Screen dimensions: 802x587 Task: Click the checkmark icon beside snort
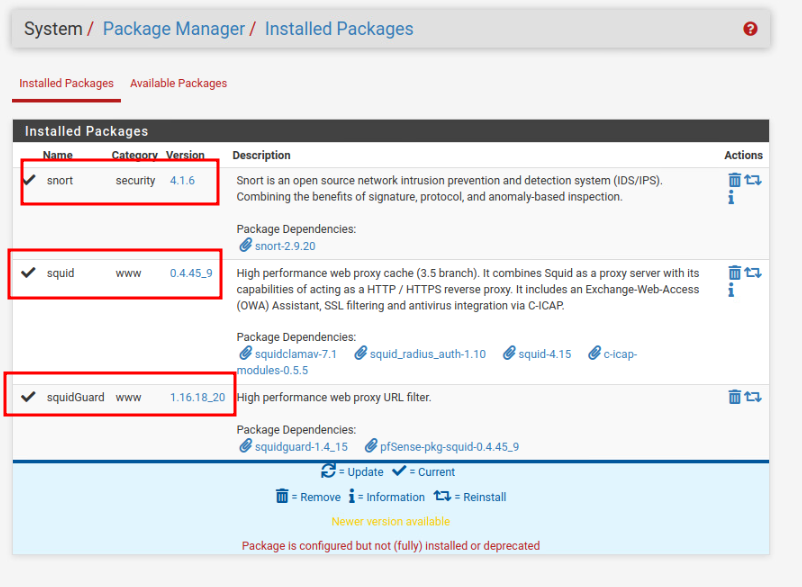tap(29, 179)
